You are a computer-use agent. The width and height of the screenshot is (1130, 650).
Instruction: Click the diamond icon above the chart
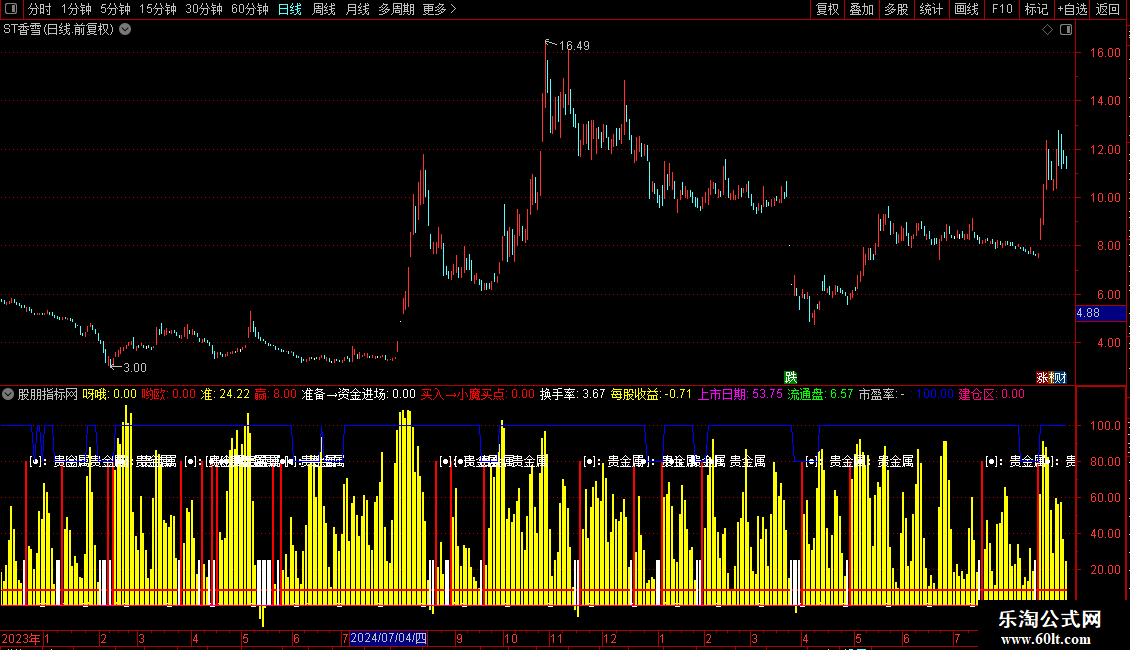(1048, 30)
